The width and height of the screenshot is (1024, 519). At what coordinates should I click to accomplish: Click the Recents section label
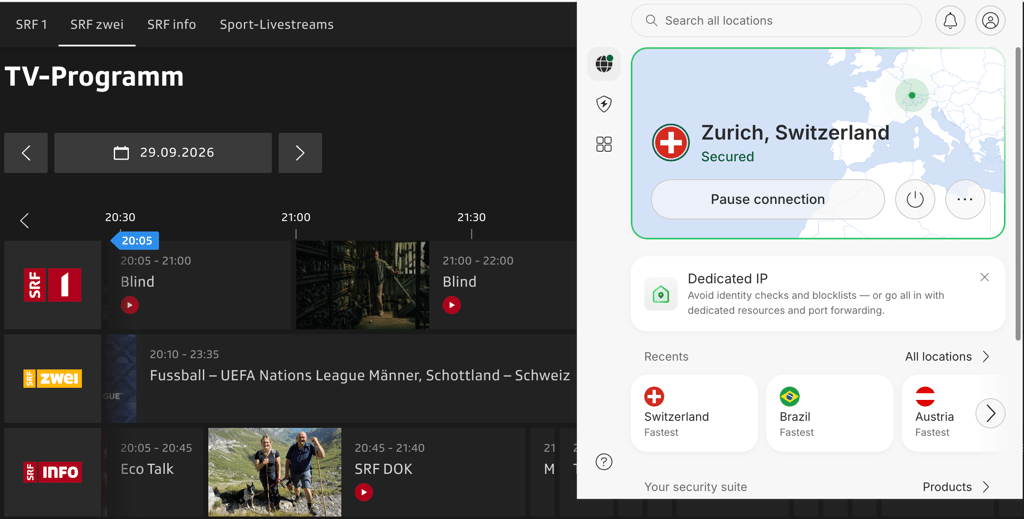tap(666, 356)
